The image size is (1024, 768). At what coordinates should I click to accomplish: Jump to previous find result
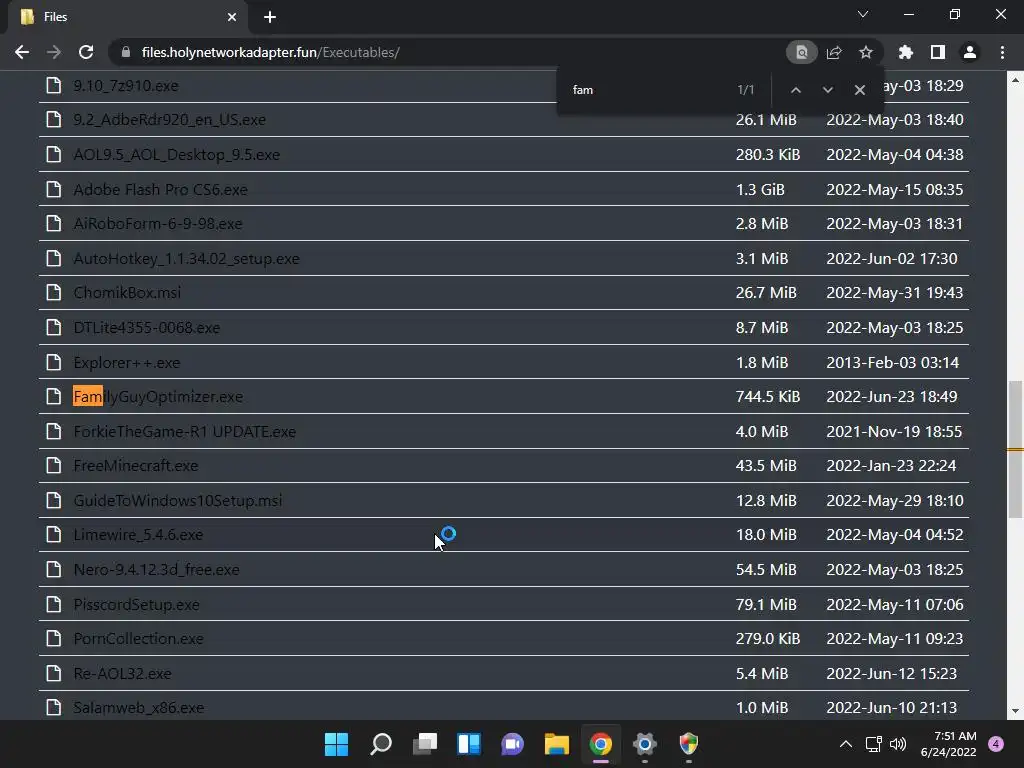(795, 90)
